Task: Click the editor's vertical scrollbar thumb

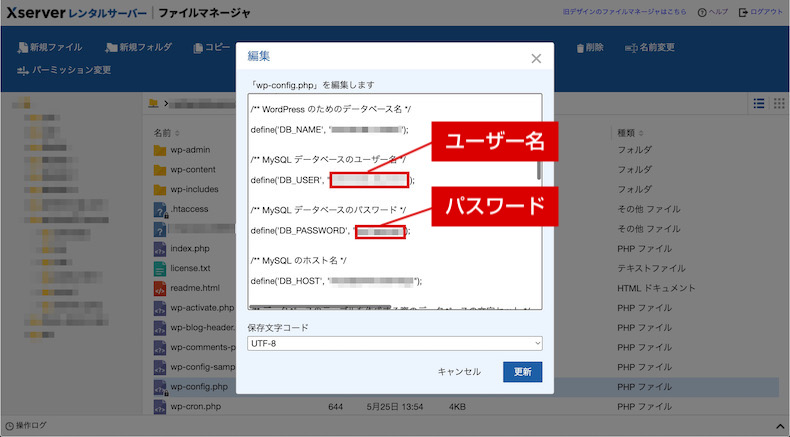Action: pos(539,170)
